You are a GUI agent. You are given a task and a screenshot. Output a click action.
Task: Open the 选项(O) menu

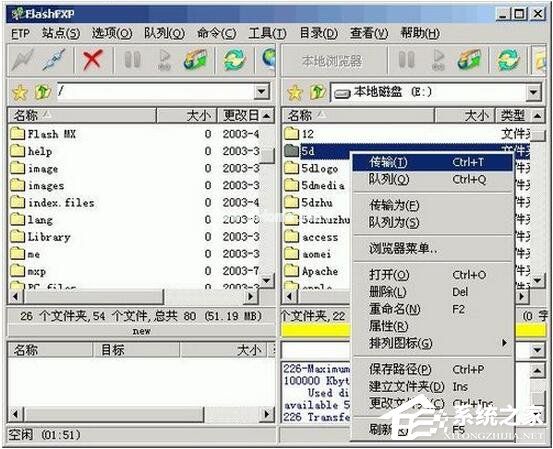click(x=112, y=34)
